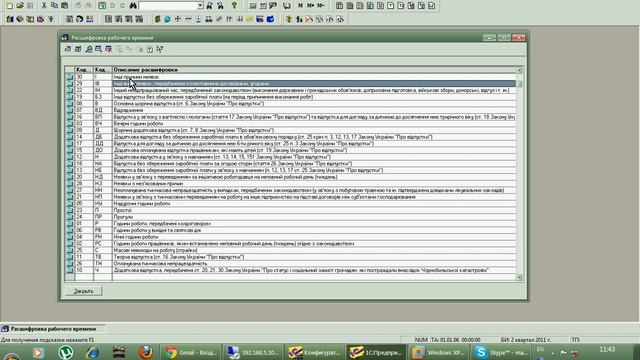The height and width of the screenshot is (360, 640).
Task: Click the binoculars Find icon
Action: pyautogui.click(x=133, y=6)
